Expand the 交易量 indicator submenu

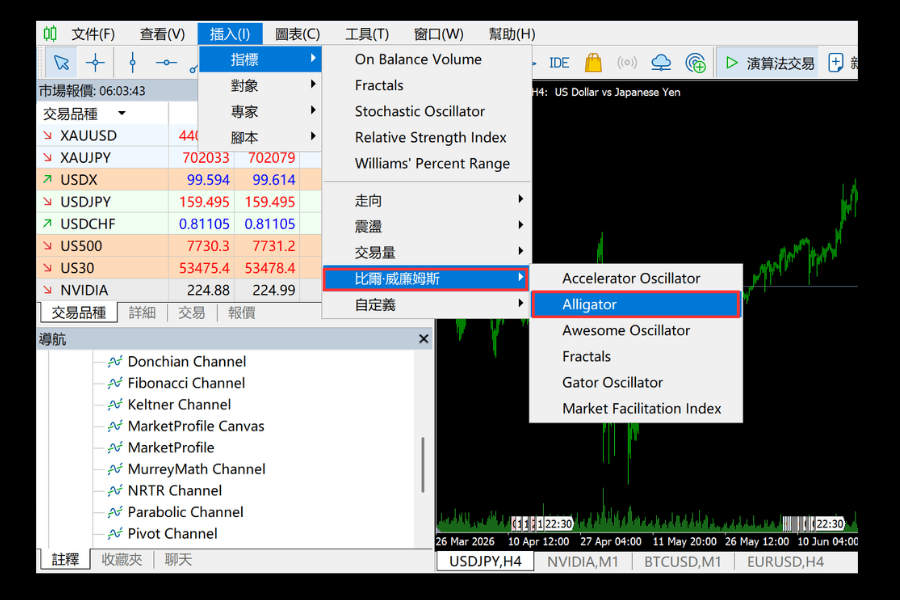[426, 253]
